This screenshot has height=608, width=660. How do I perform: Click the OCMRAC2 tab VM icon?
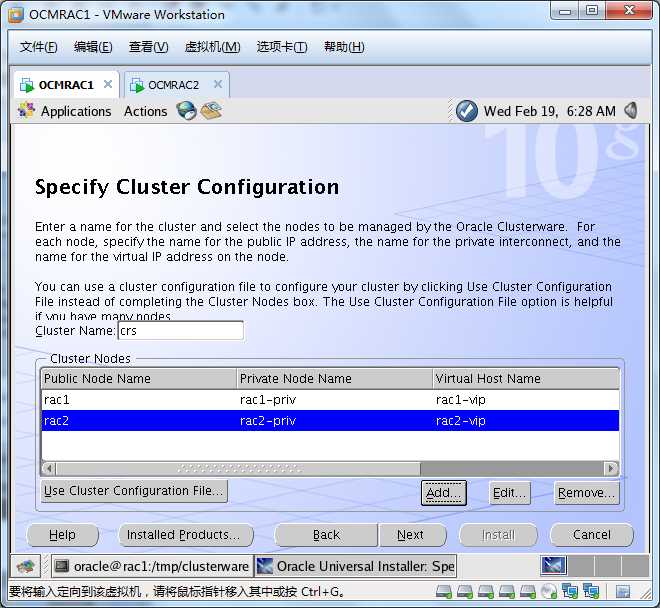(137, 85)
